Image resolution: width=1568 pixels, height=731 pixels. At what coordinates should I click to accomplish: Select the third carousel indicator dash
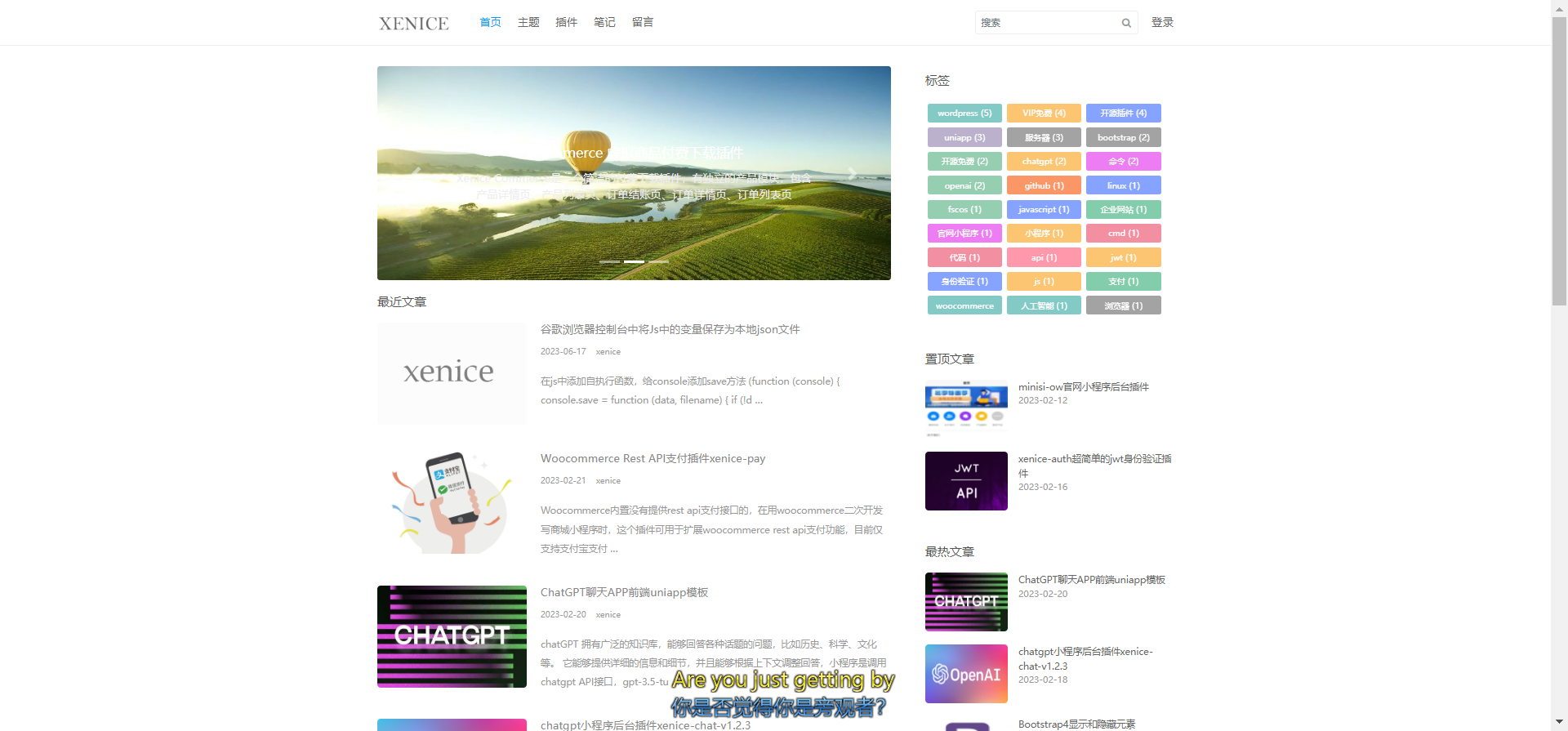pyautogui.click(x=658, y=261)
